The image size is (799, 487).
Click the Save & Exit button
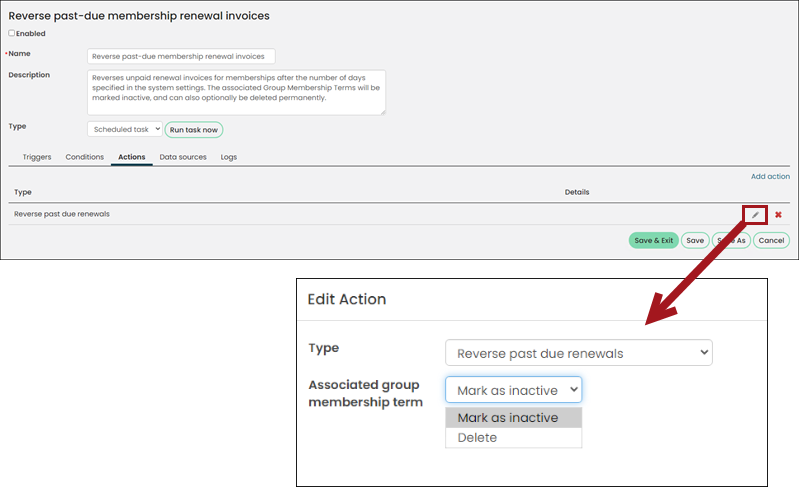tap(653, 240)
